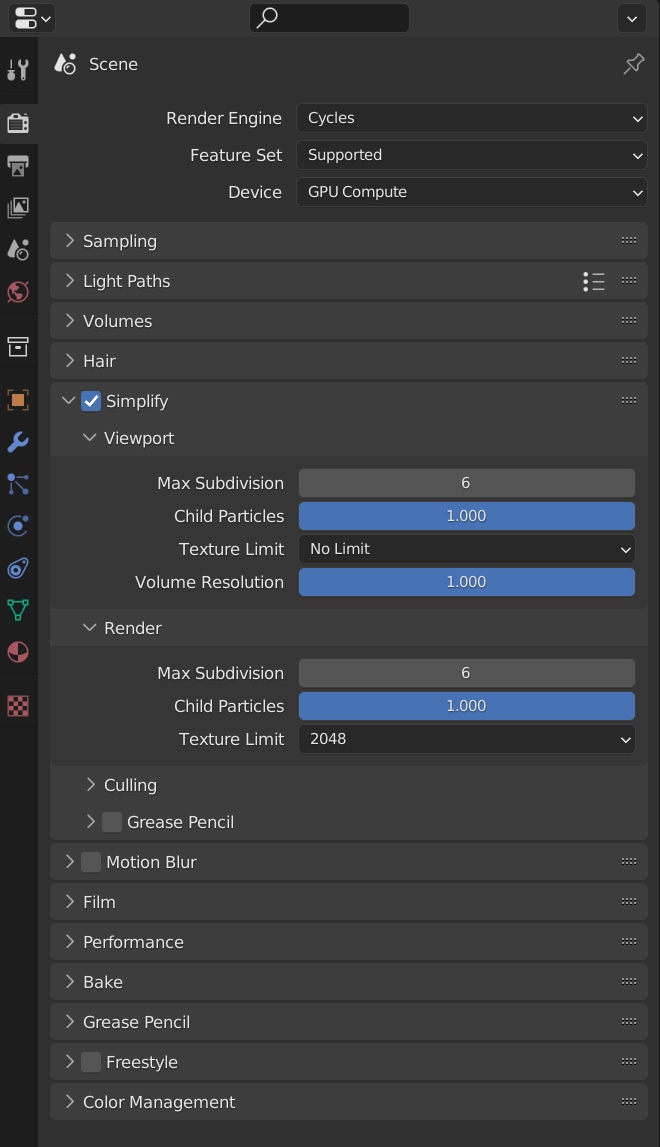Expand the Freestyle panel
The height and width of the screenshot is (1147, 660).
coord(69,1061)
